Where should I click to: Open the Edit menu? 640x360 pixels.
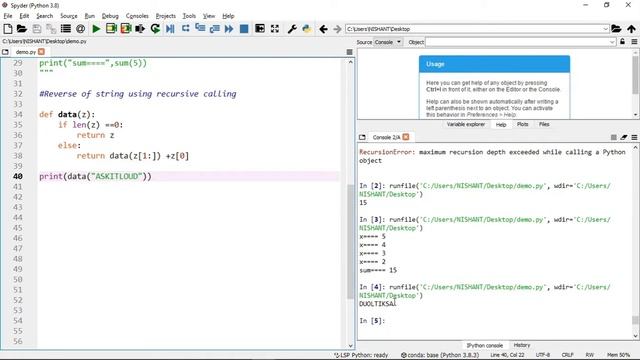(24, 16)
